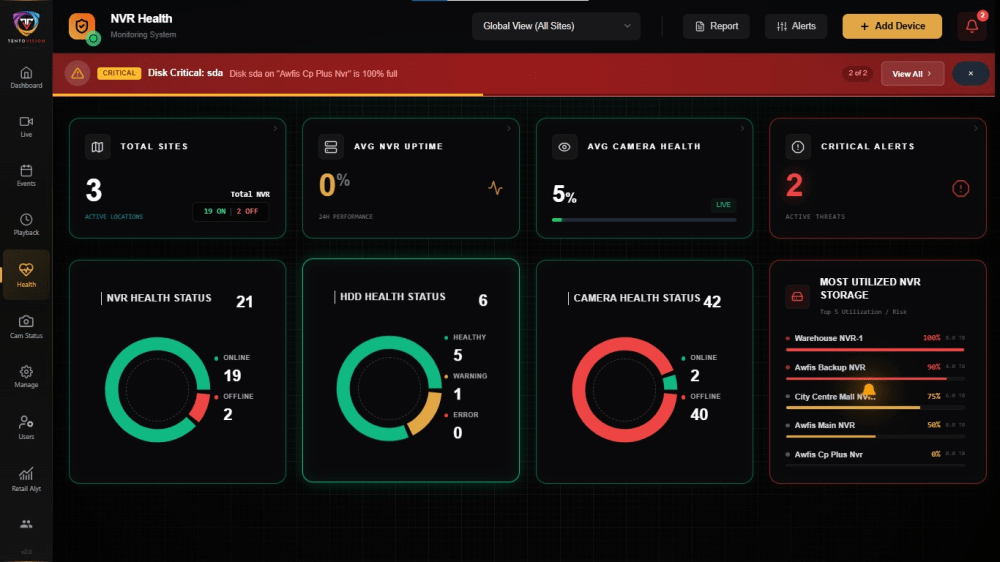Click the ONLINE 2 legend in Camera Health
Screen dimensions: 1000x562
[x=699, y=368]
